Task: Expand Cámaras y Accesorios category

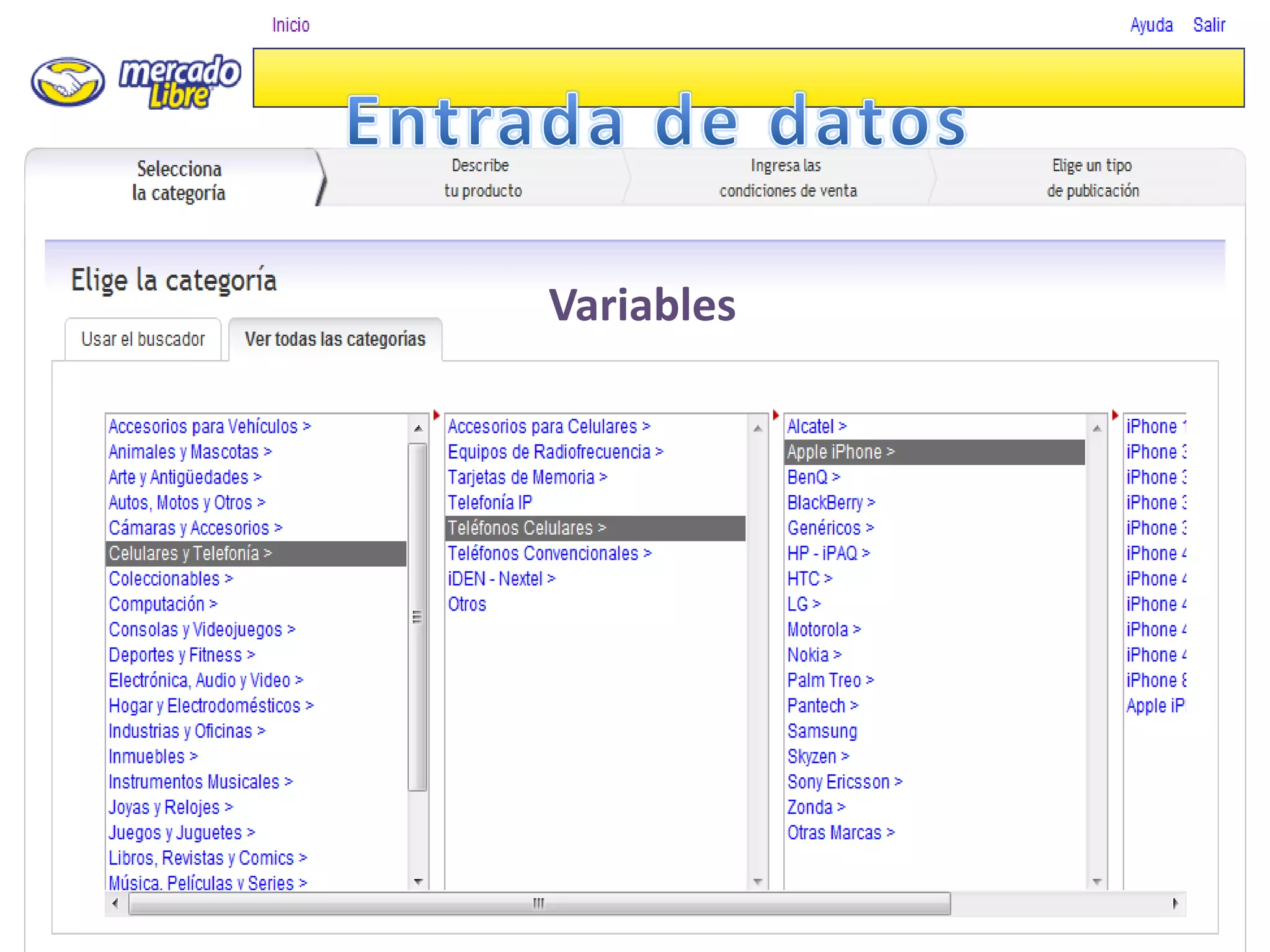Action: [195, 528]
